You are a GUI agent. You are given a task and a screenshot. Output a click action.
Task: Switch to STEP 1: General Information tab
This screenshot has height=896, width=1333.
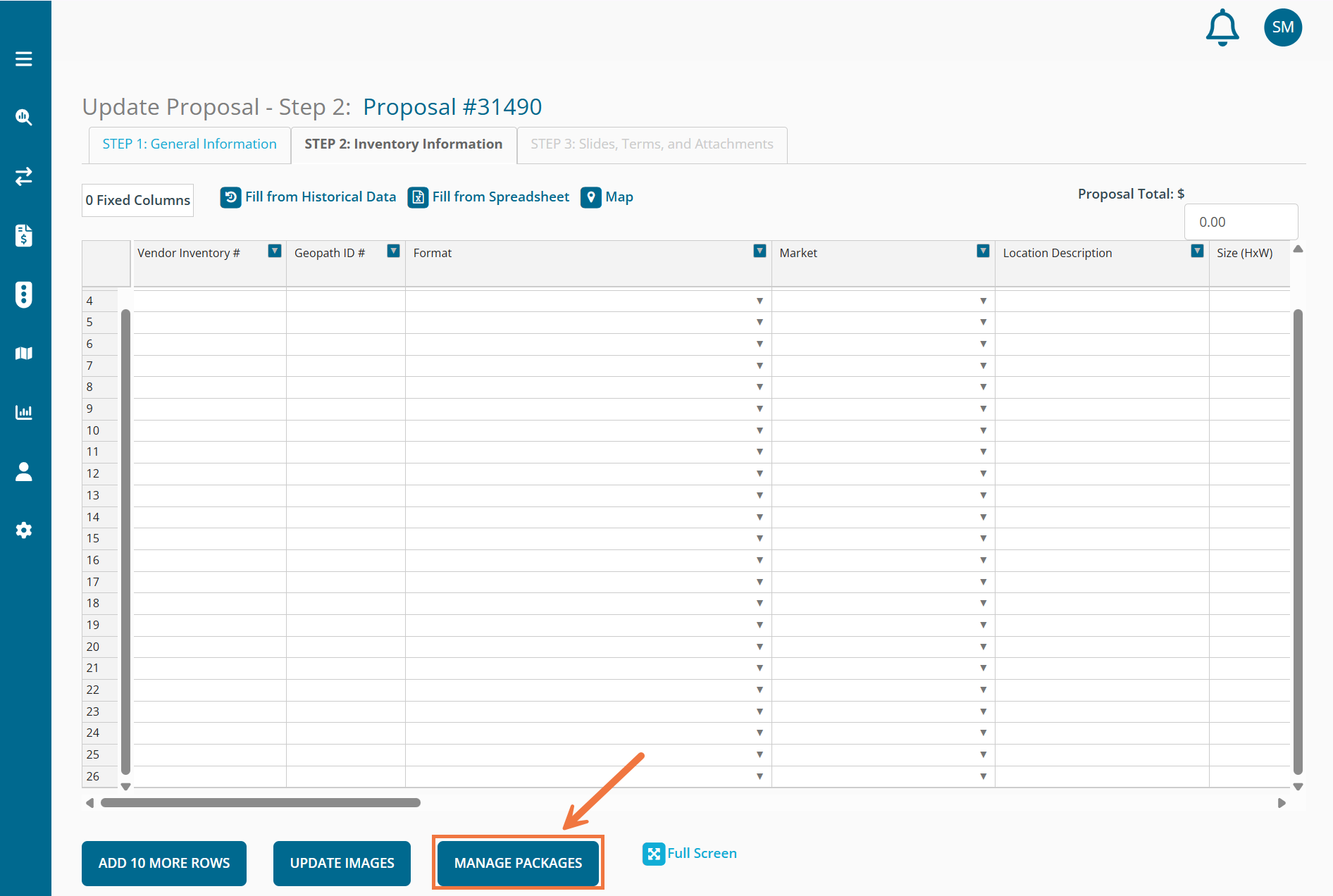[190, 144]
